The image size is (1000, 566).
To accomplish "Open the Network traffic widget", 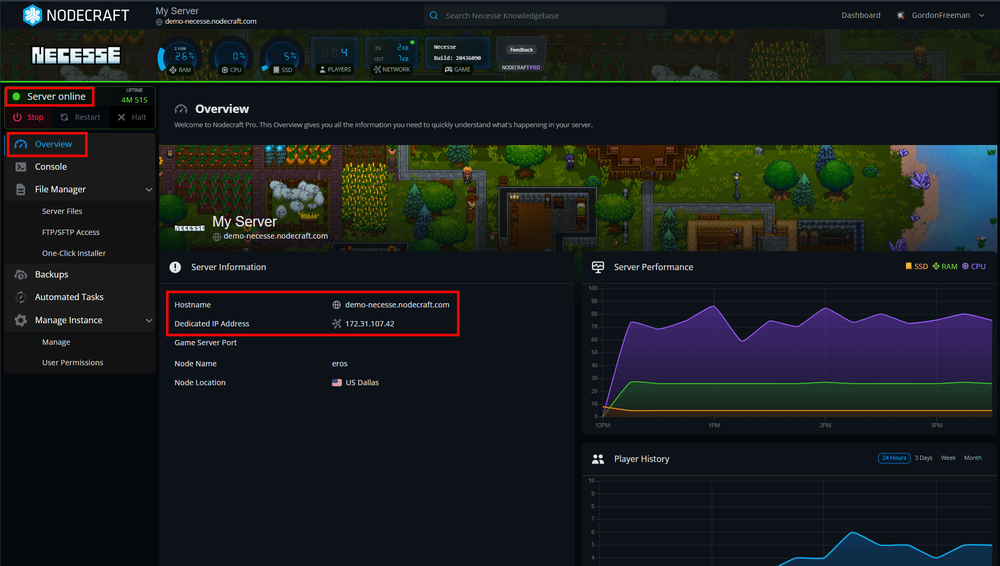I will 392,56.
